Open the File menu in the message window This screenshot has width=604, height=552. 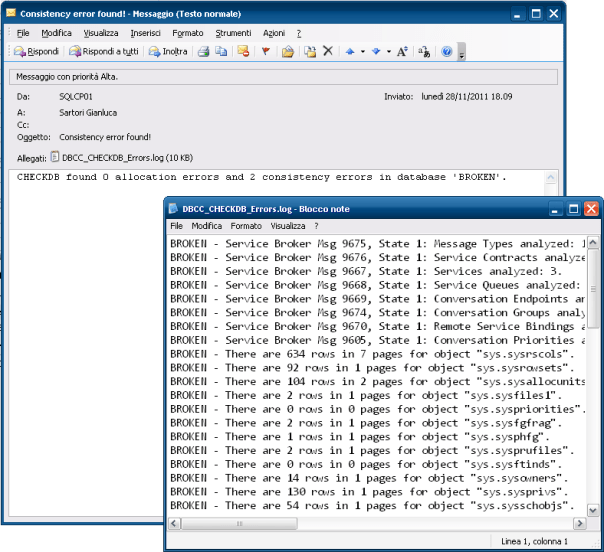pos(23,33)
